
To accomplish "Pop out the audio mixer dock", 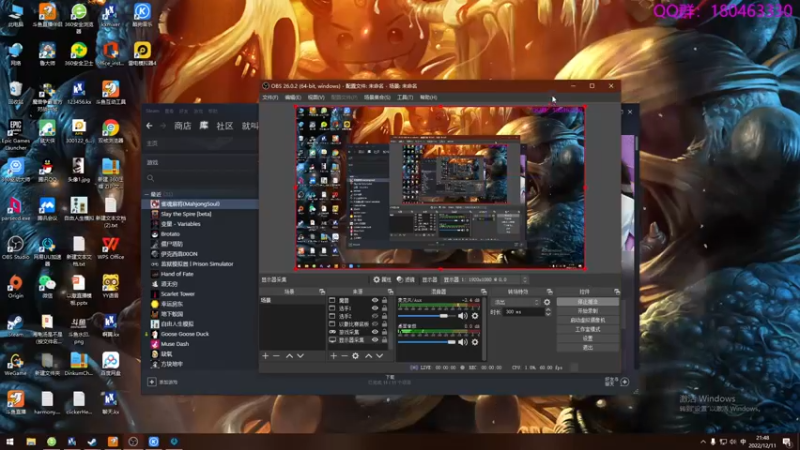I will (x=484, y=292).
